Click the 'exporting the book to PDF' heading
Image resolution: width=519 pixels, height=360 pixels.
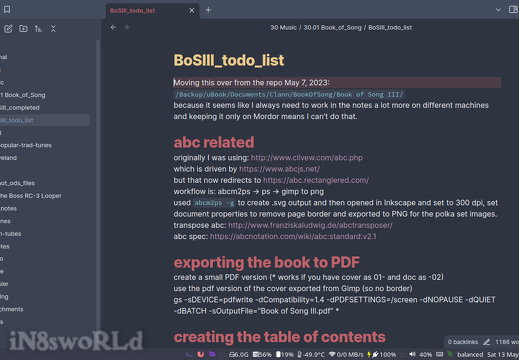click(x=266, y=263)
